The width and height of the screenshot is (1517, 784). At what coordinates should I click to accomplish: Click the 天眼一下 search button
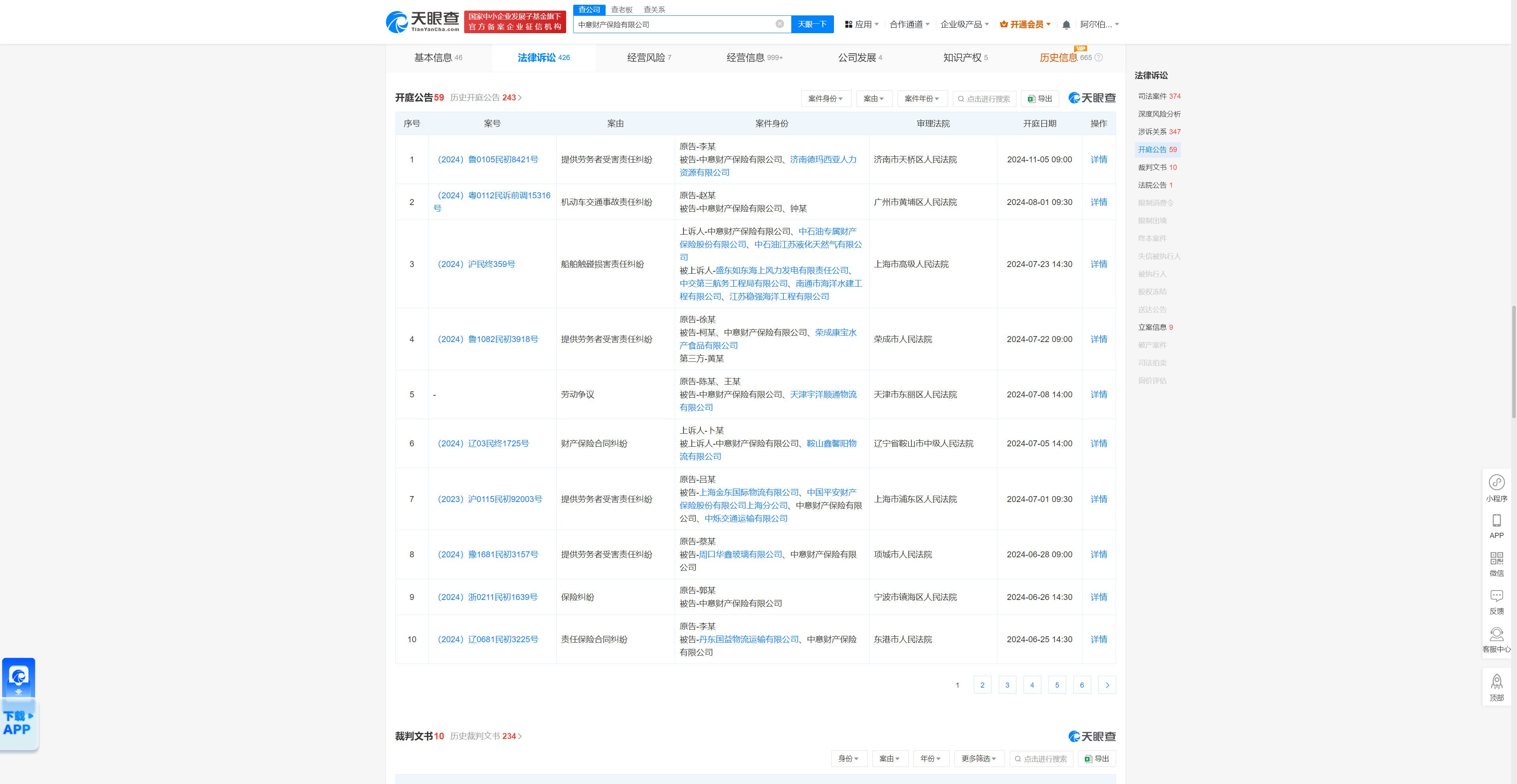812,24
